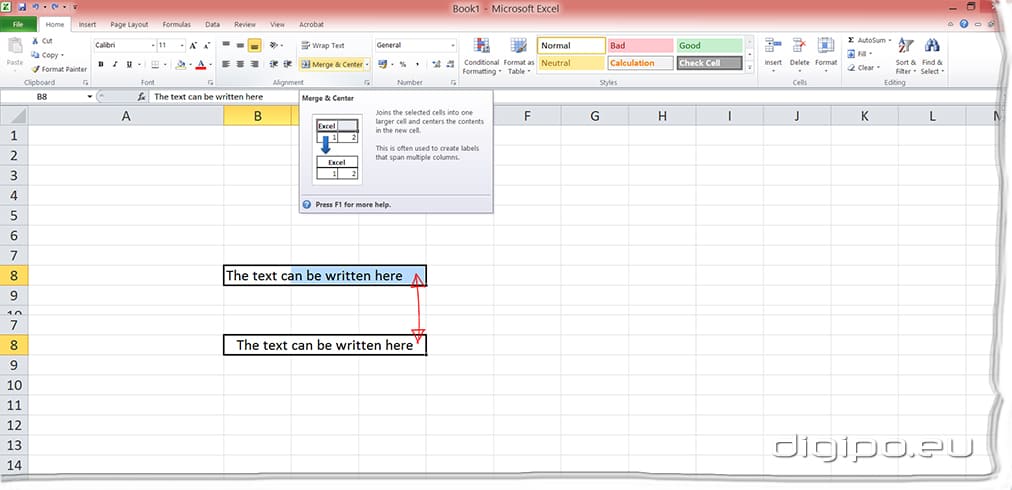This screenshot has height=490, width=1012.
Task: Switch to the Insert tab
Action: click(87, 25)
